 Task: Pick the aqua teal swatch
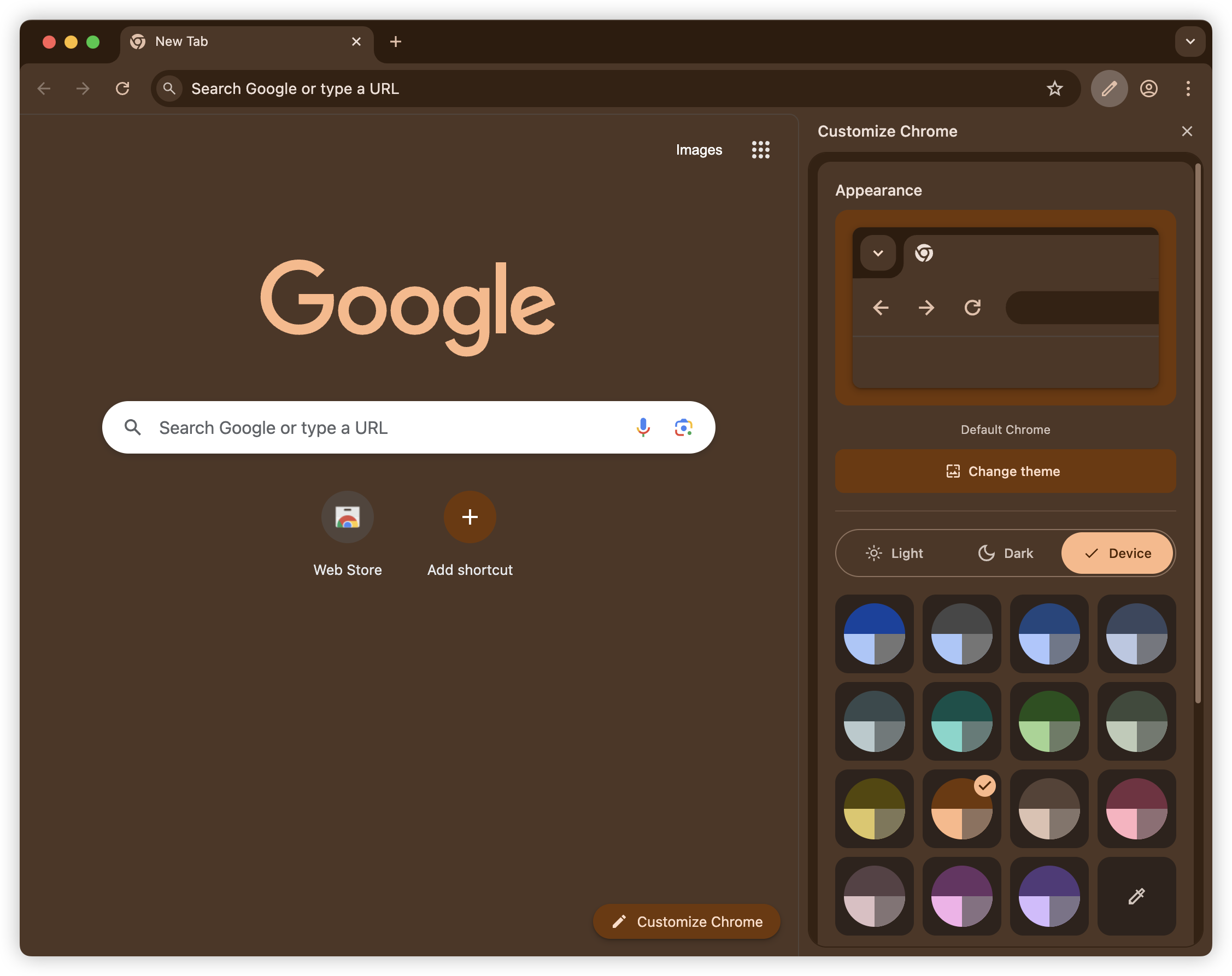[x=962, y=721]
